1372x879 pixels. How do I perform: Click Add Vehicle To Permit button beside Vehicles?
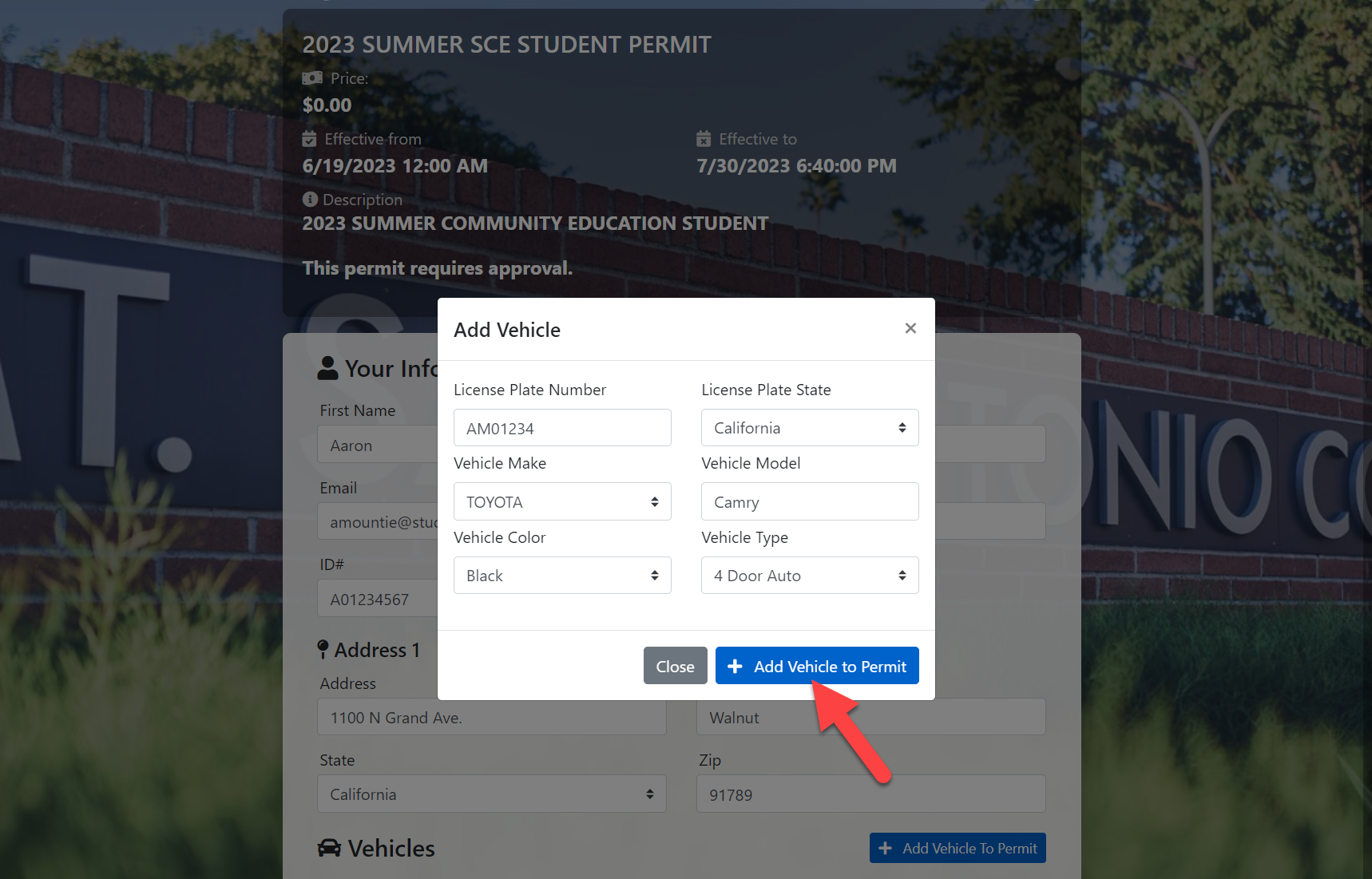(x=958, y=848)
